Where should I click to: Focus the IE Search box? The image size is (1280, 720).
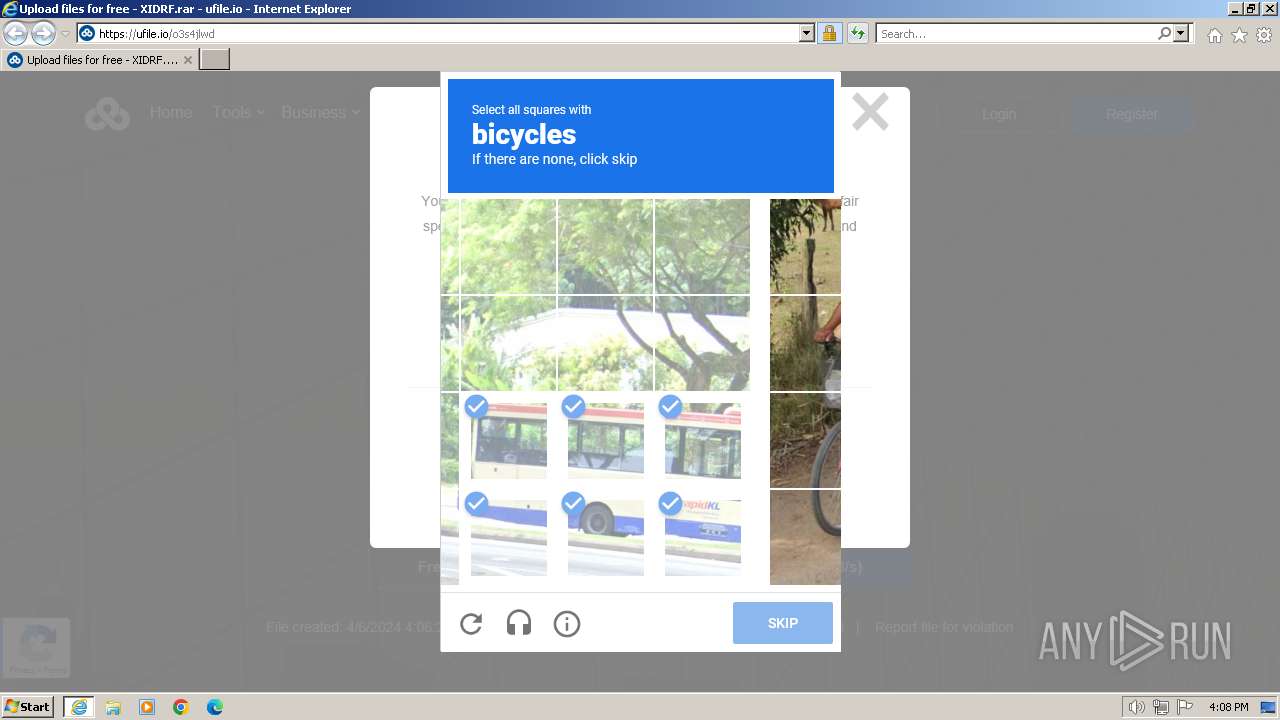point(1016,33)
